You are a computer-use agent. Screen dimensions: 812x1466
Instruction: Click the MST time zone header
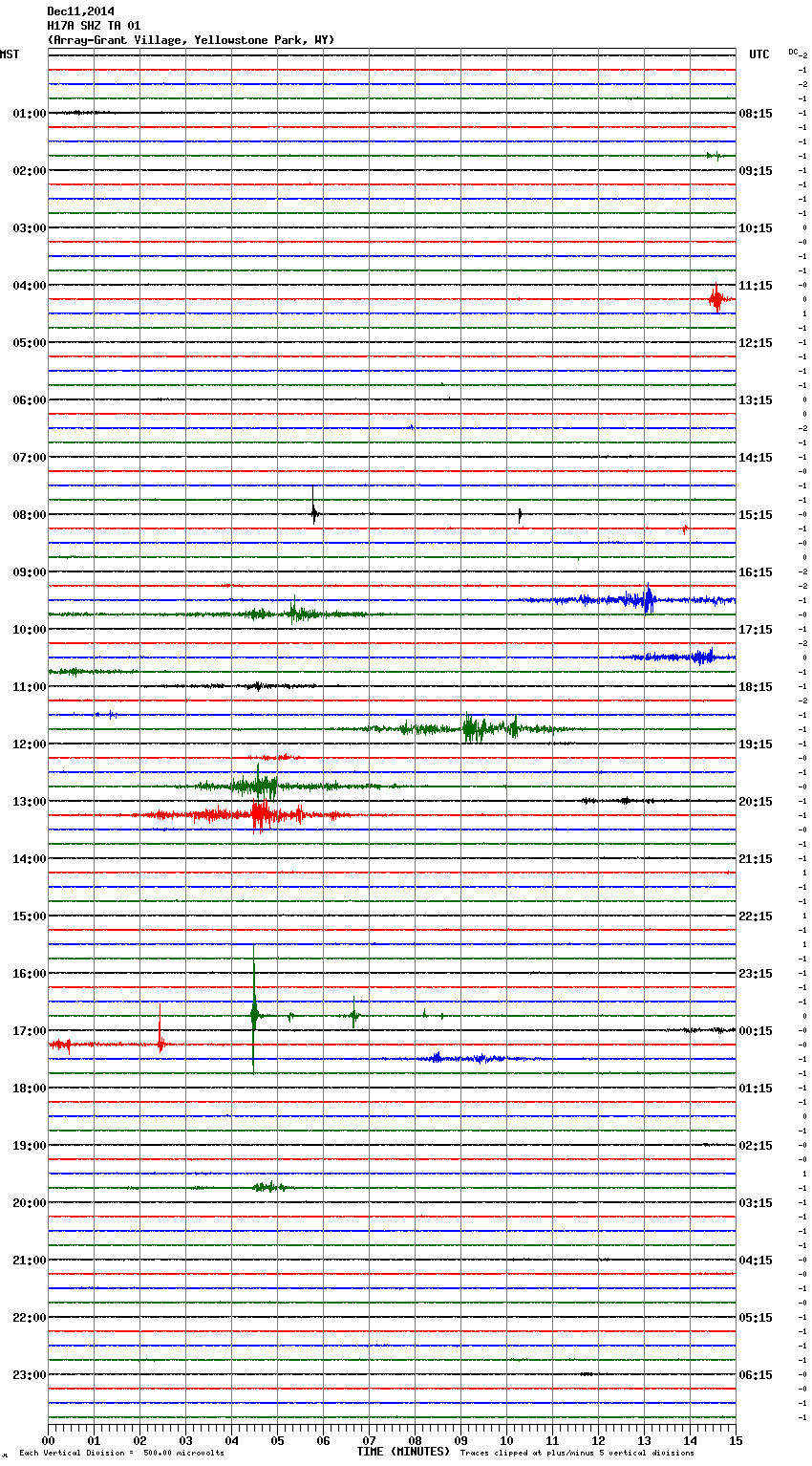pyautogui.click(x=10, y=54)
